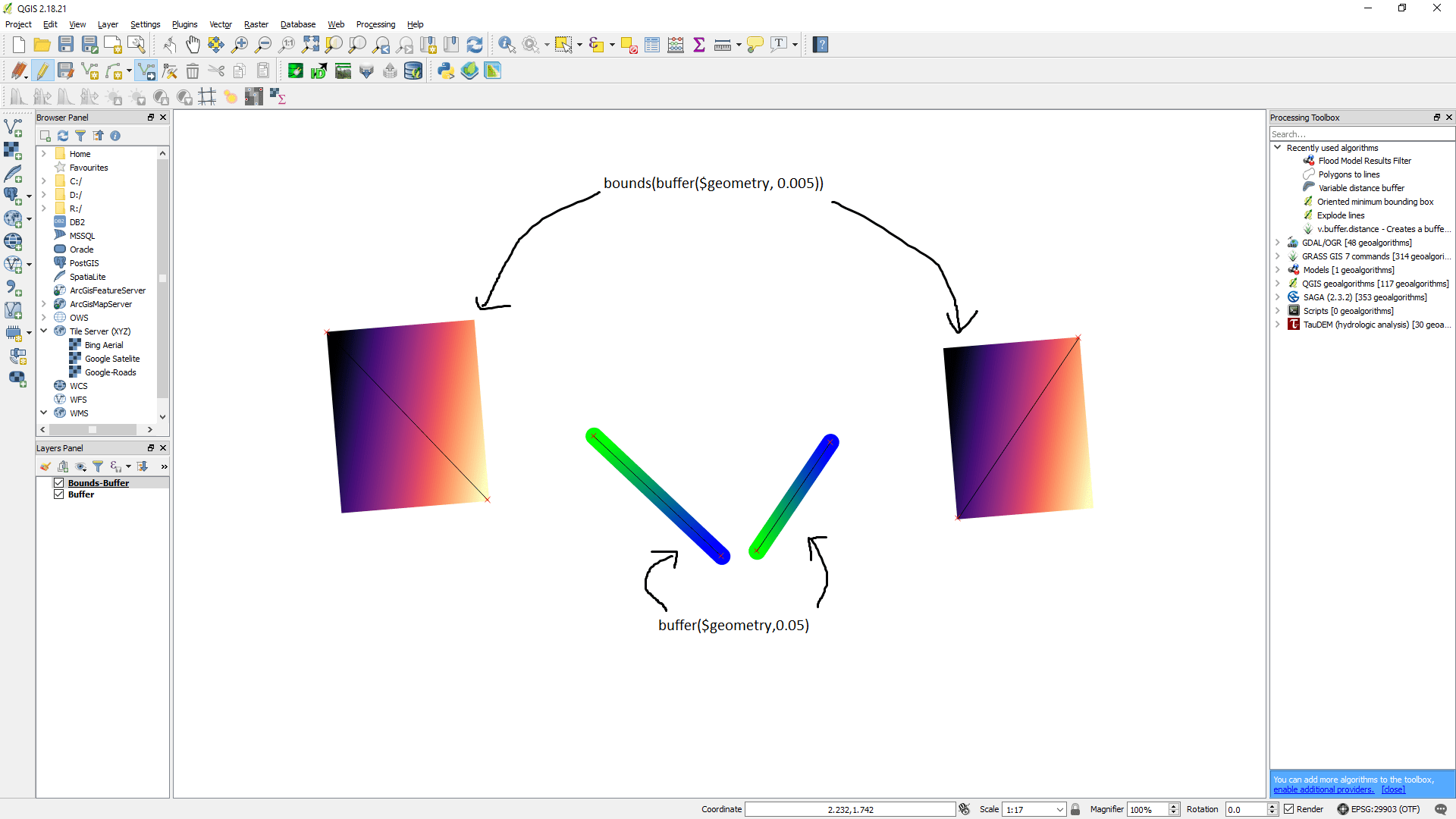Open the Processing menu
1456x819 pixels.
[375, 24]
